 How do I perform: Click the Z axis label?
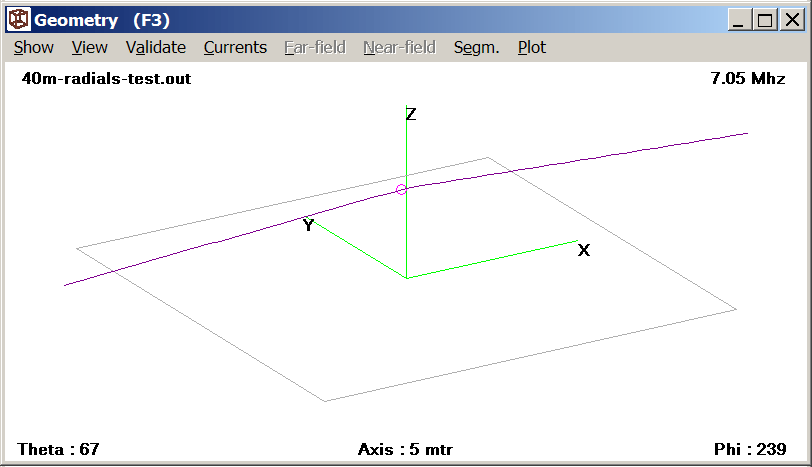[x=411, y=114]
